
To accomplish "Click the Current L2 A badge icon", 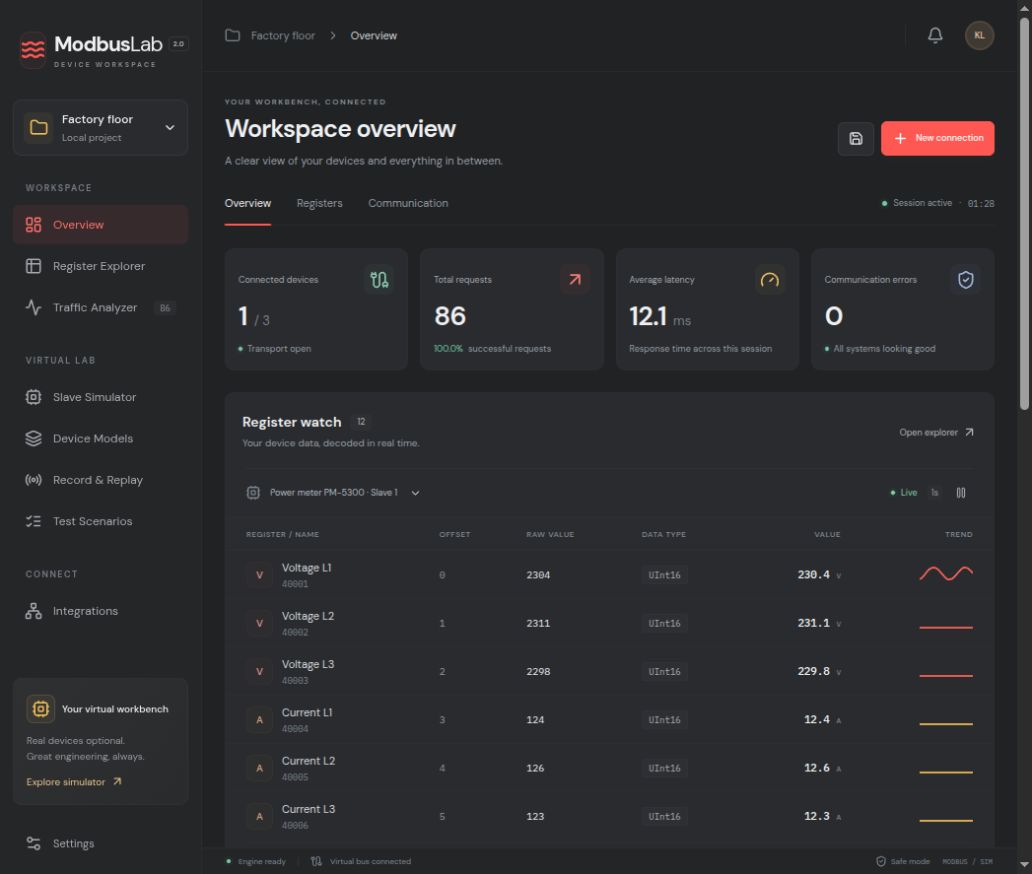I will coord(259,768).
